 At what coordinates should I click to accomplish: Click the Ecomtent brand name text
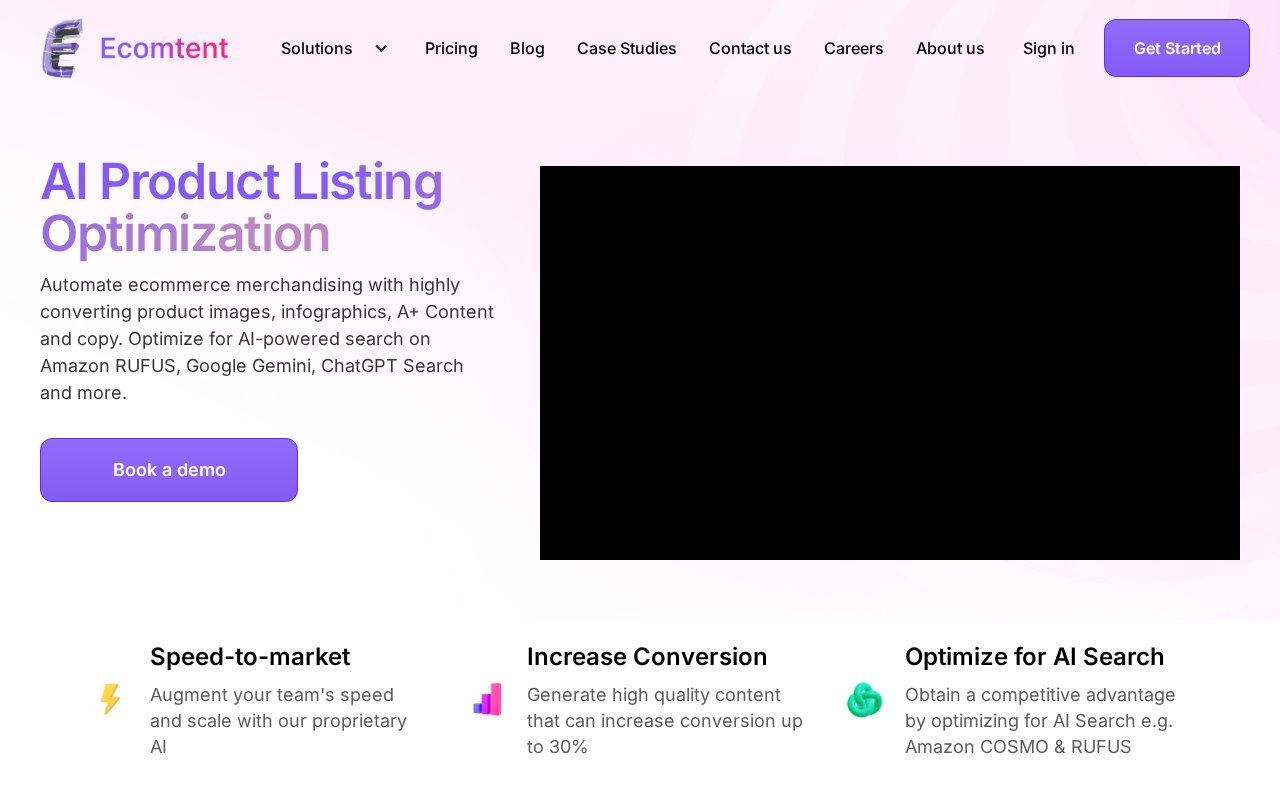164,48
